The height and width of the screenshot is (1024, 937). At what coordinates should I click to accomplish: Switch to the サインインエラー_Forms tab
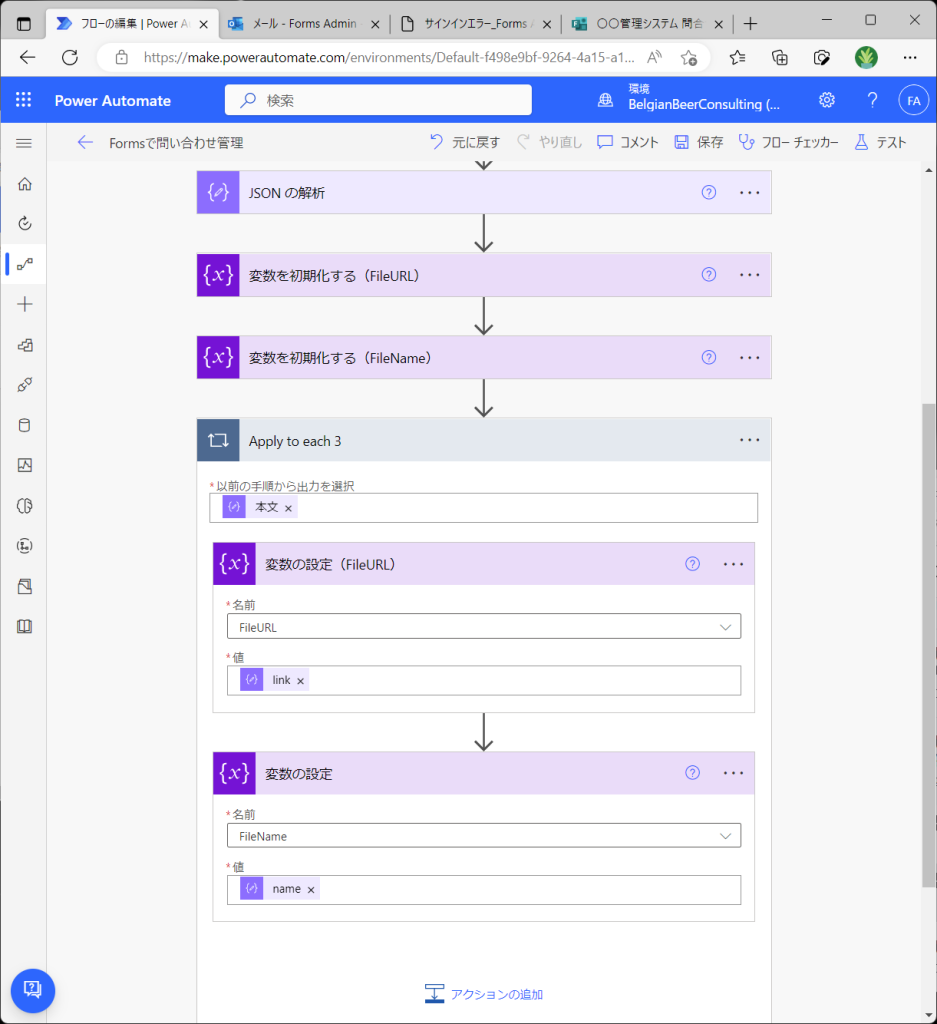477,24
